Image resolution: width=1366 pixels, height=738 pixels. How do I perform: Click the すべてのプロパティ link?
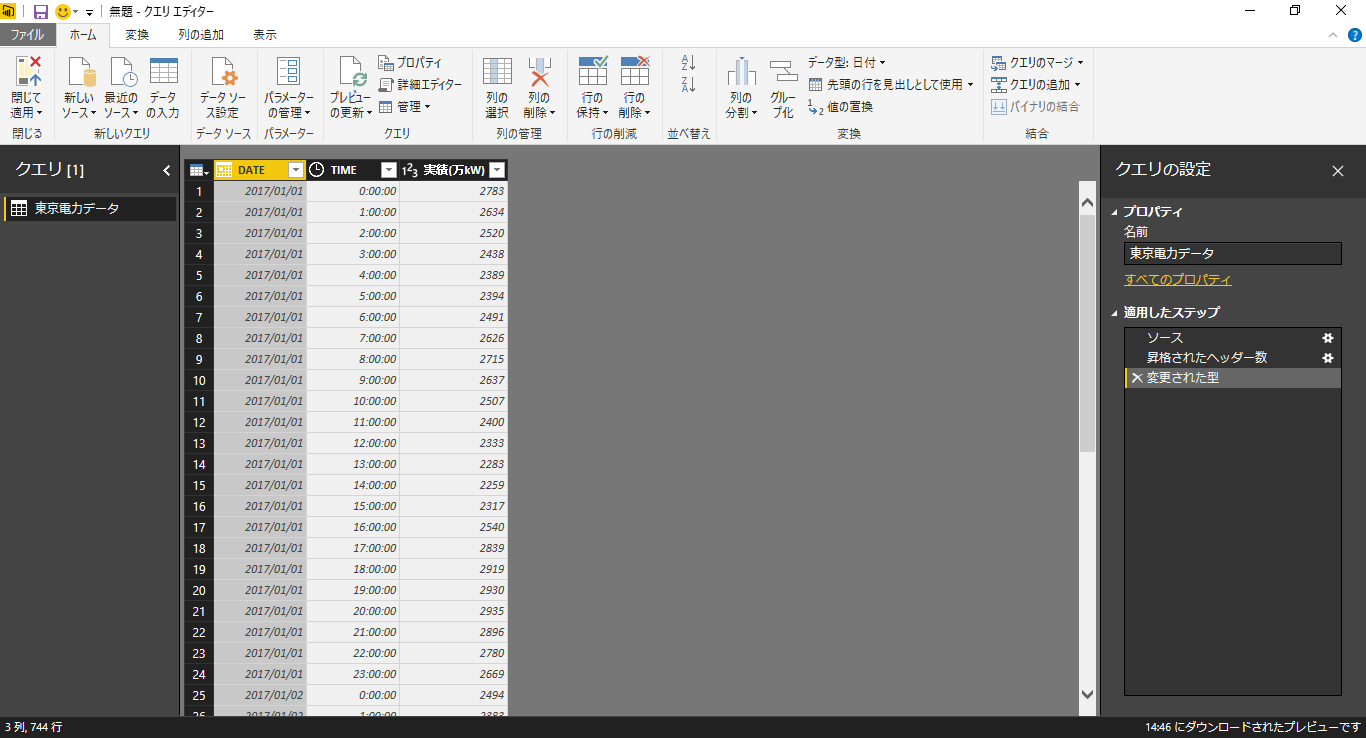(1178, 280)
